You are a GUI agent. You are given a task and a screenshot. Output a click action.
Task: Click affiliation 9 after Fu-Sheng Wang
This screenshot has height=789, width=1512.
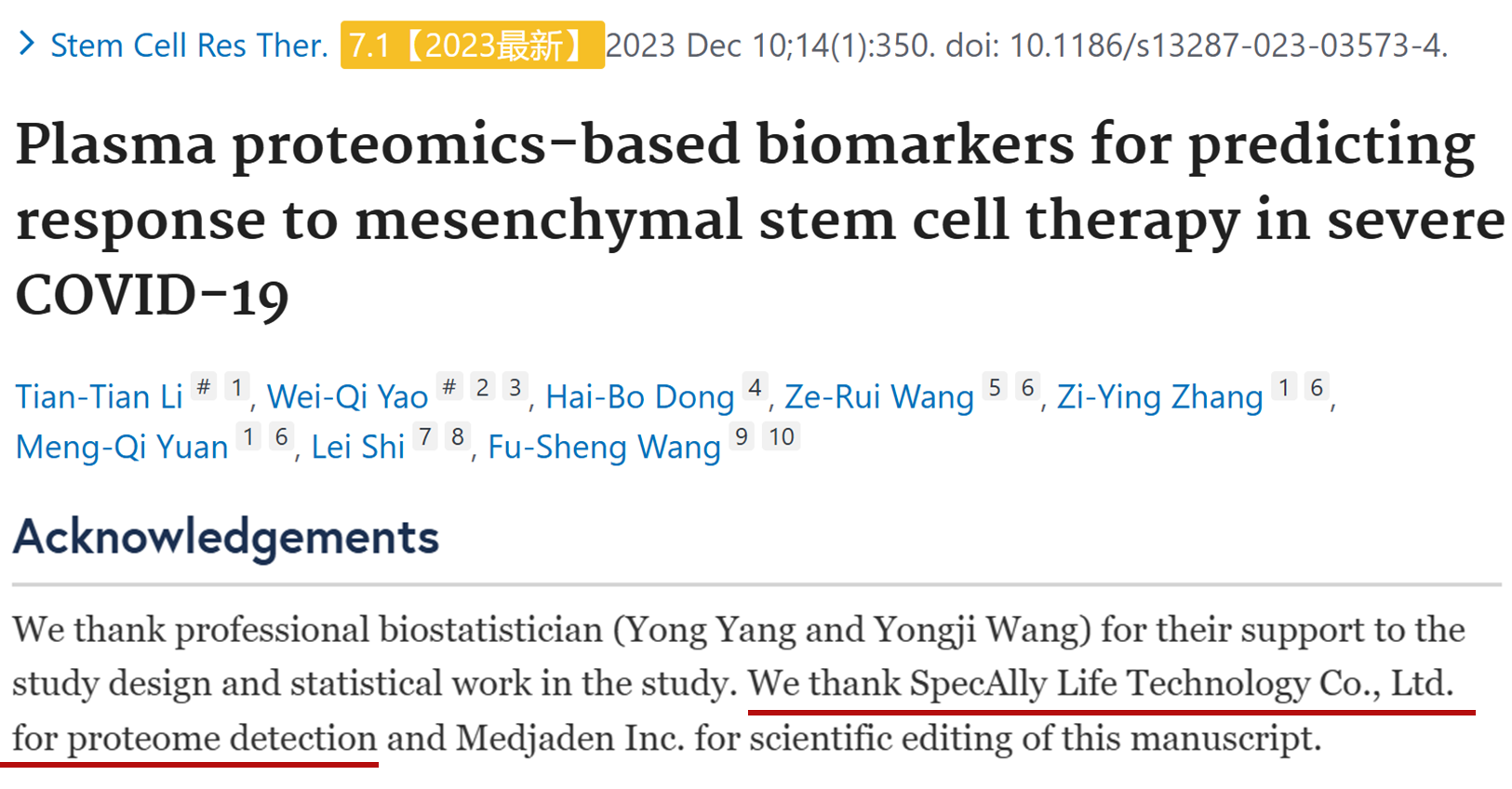pyautogui.click(x=742, y=436)
